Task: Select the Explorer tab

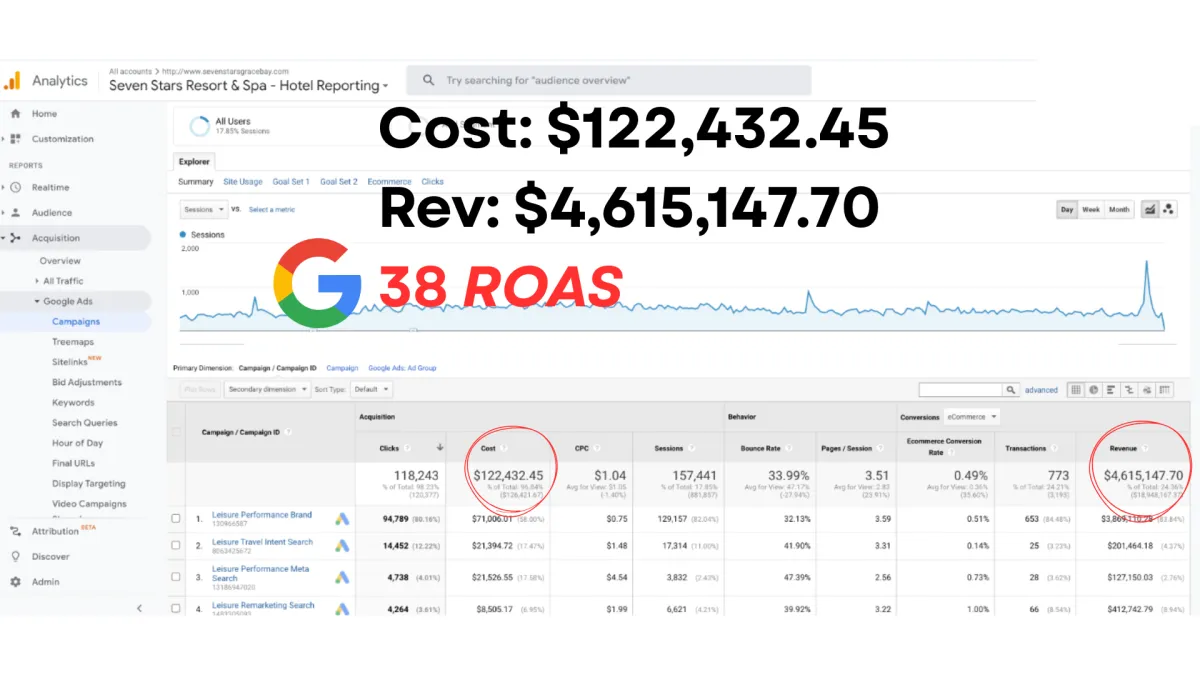Action: (x=194, y=161)
